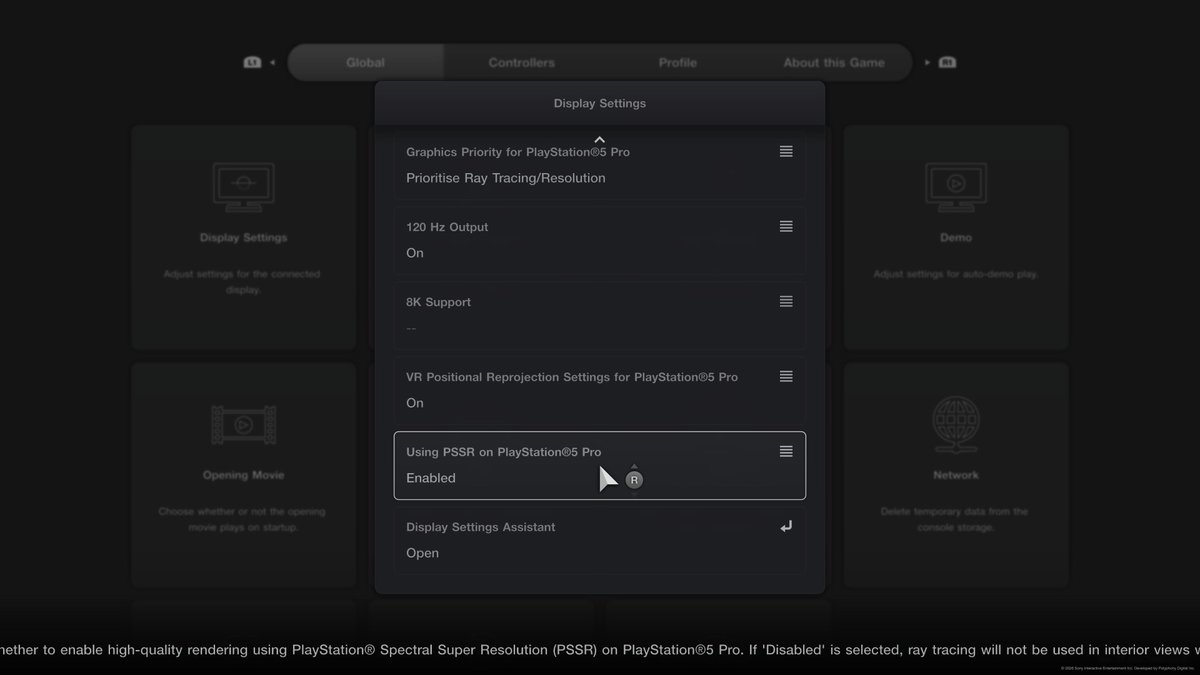Open list icon for VR Positional Reprojection
Viewport: 1200px width, 675px height.
point(786,377)
